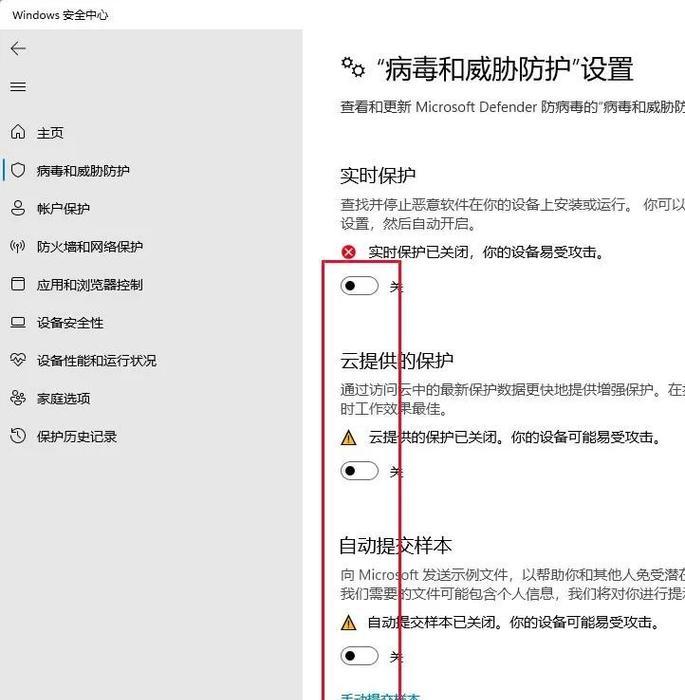Click the 云提供的保护已关闭 warning message

(515, 437)
